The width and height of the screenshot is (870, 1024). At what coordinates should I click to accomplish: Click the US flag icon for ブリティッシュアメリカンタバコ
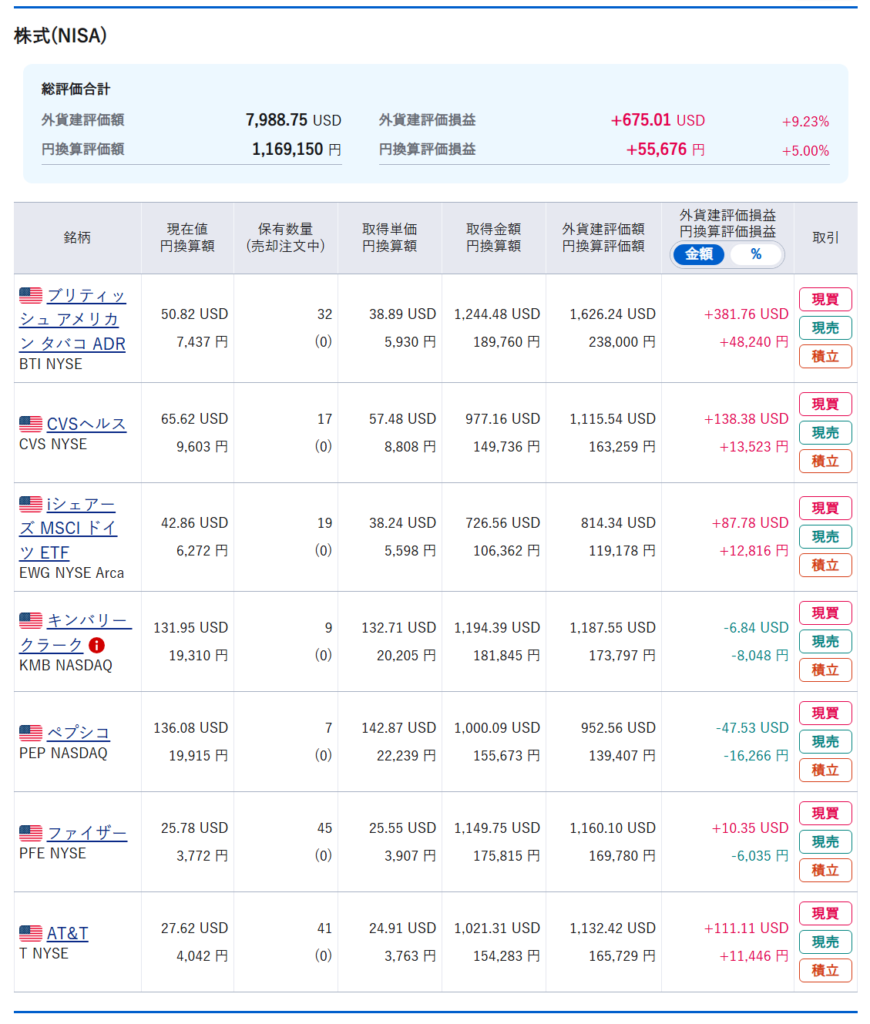pyautogui.click(x=31, y=296)
